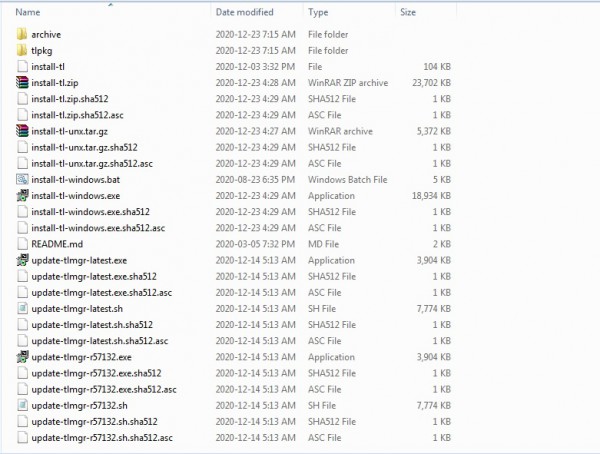Image resolution: width=600 pixels, height=454 pixels.
Task: Sort by the Type column header
Action: (319, 13)
